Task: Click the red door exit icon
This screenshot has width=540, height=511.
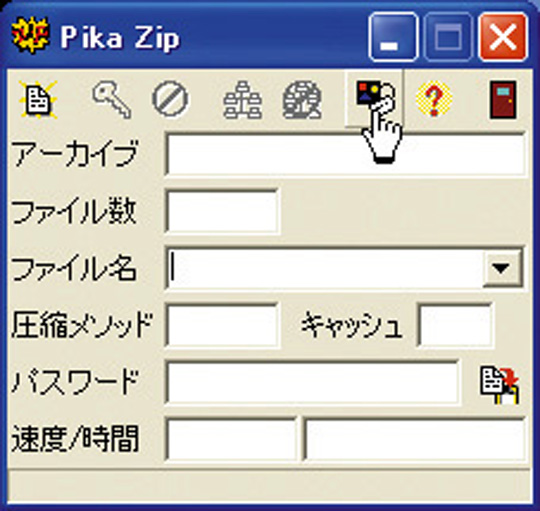Action: click(x=503, y=100)
